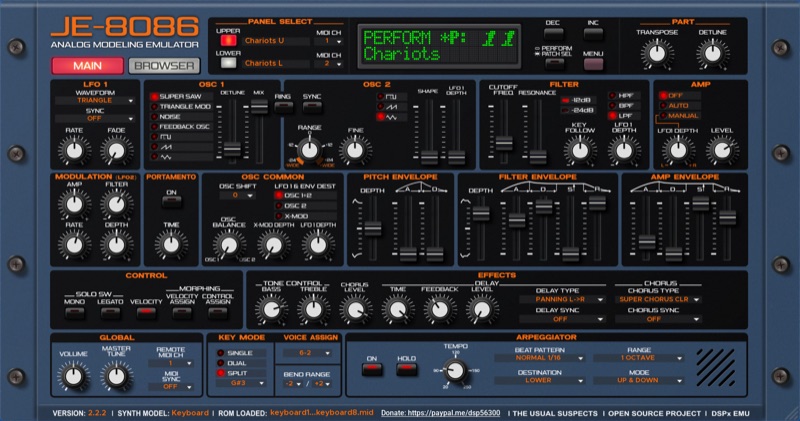Open the OSC Shift dropdown
This screenshot has height=421, width=800.
[x=237, y=195]
